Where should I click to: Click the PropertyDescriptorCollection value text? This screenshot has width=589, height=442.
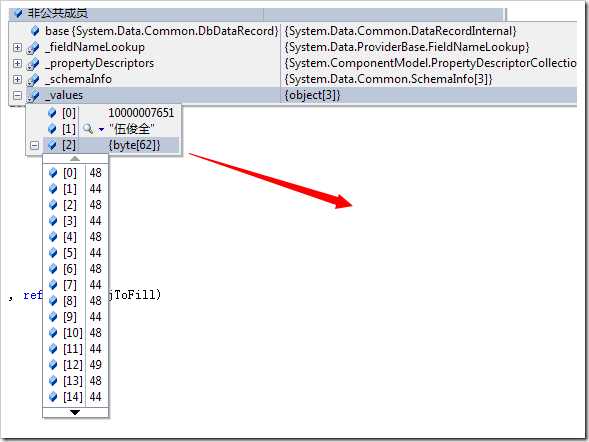pyautogui.click(x=430, y=63)
